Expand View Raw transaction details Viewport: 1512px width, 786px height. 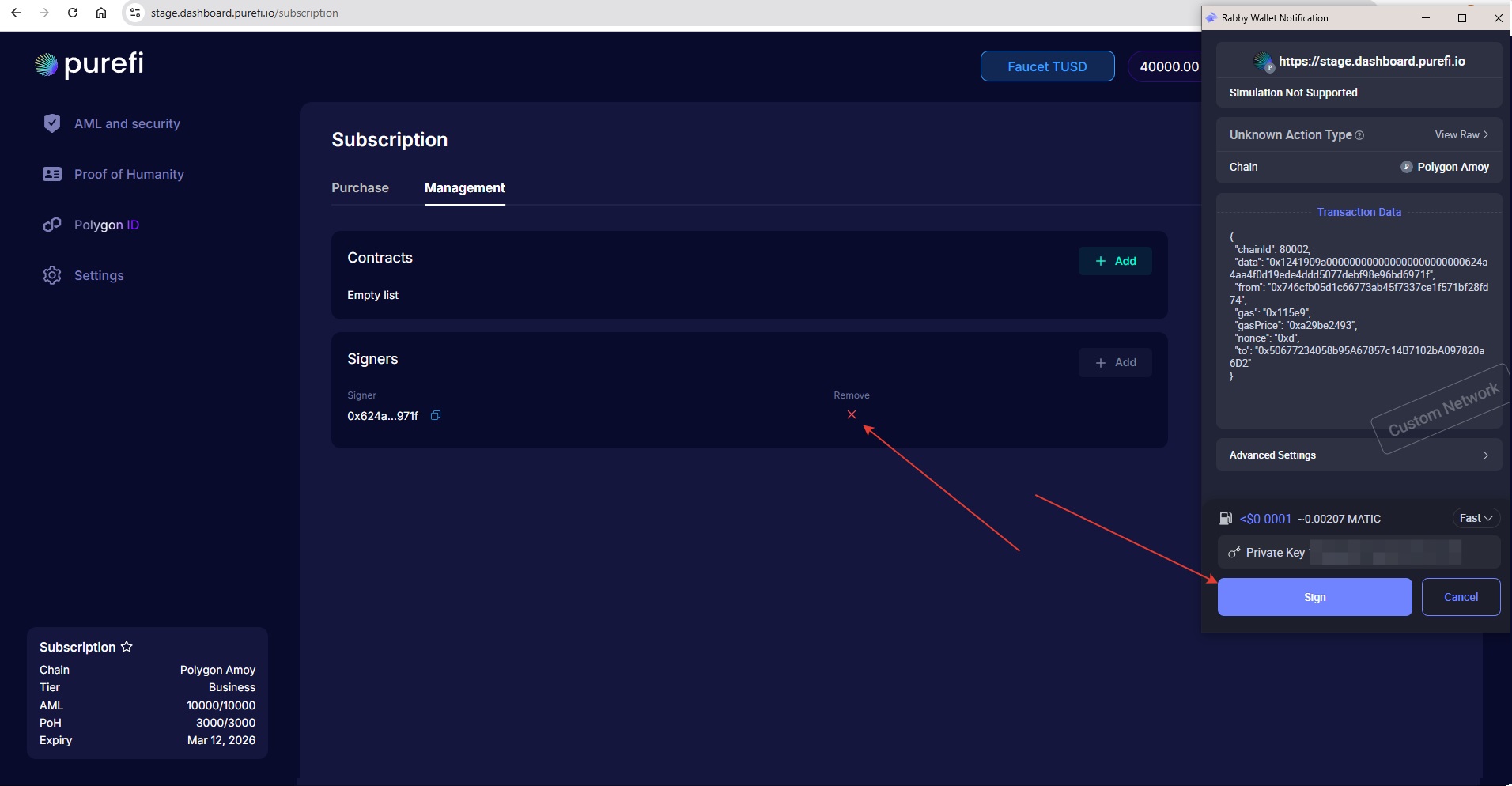pos(1461,134)
